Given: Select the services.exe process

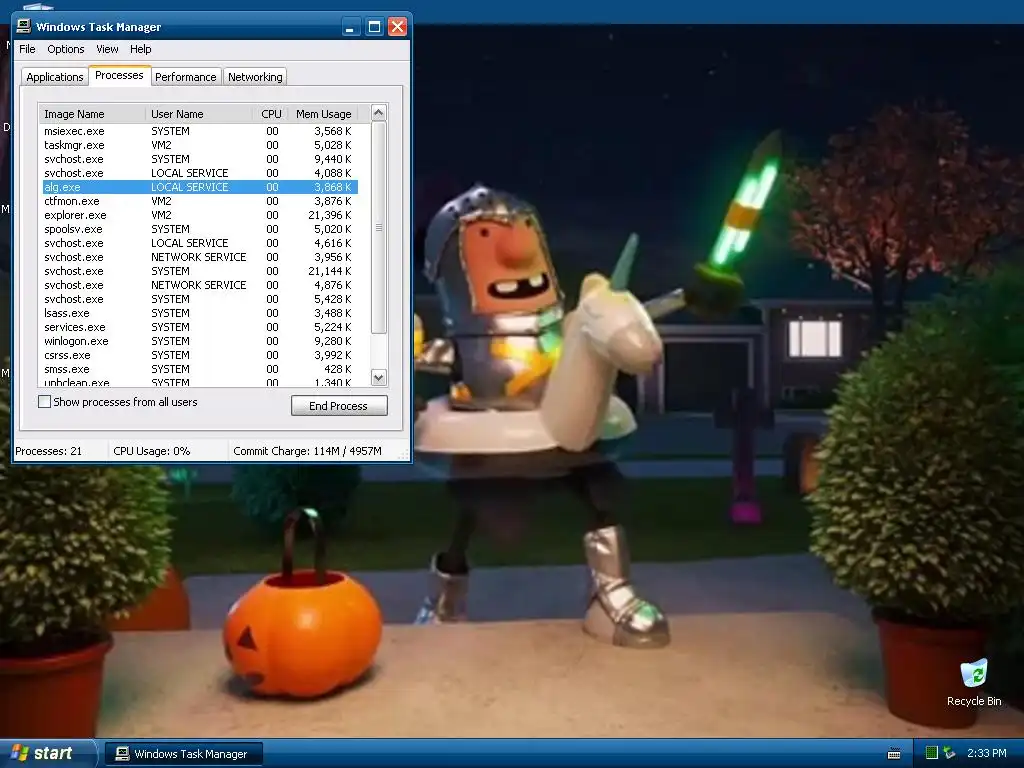Looking at the screenshot, I should pyautogui.click(x=198, y=327).
